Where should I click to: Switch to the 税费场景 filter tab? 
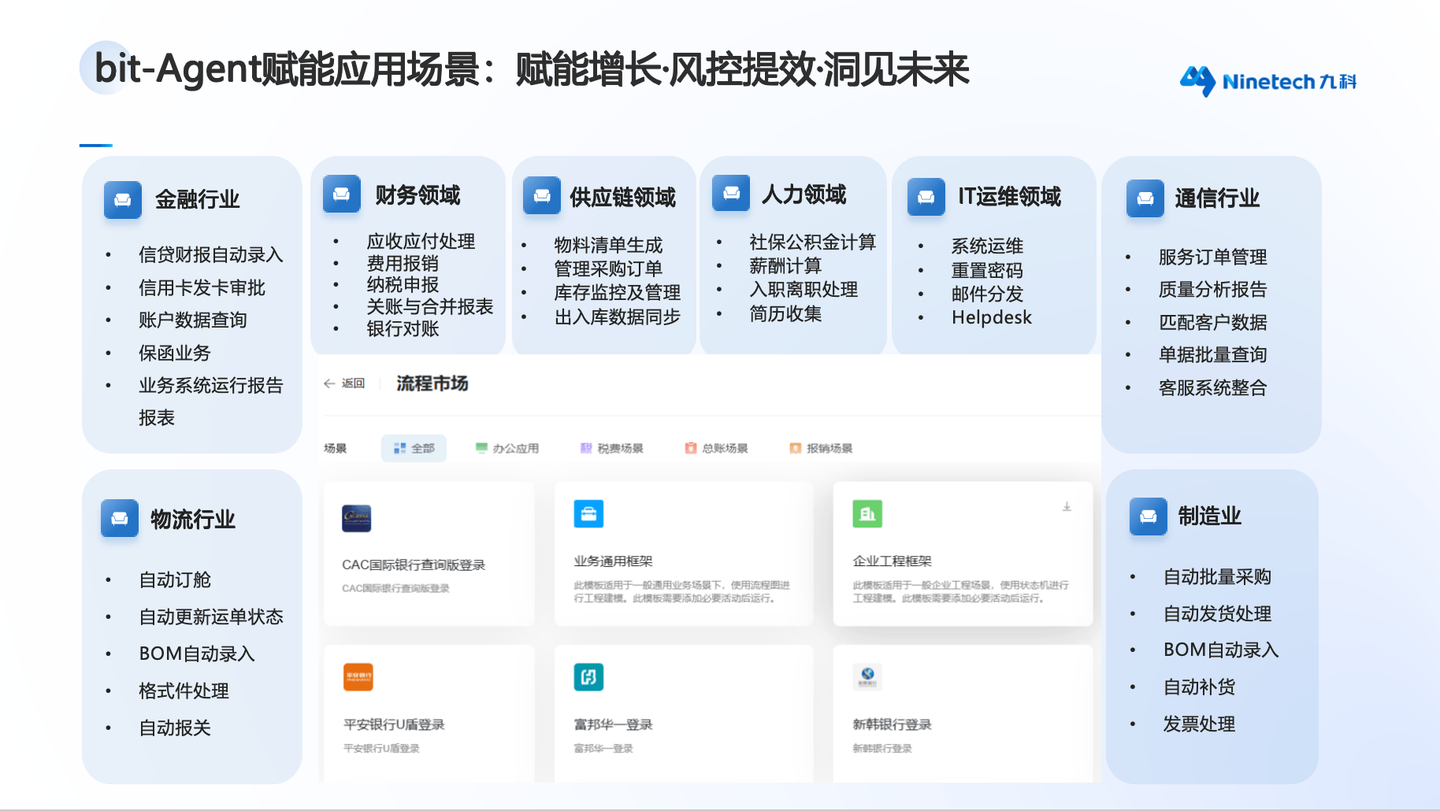click(x=614, y=448)
